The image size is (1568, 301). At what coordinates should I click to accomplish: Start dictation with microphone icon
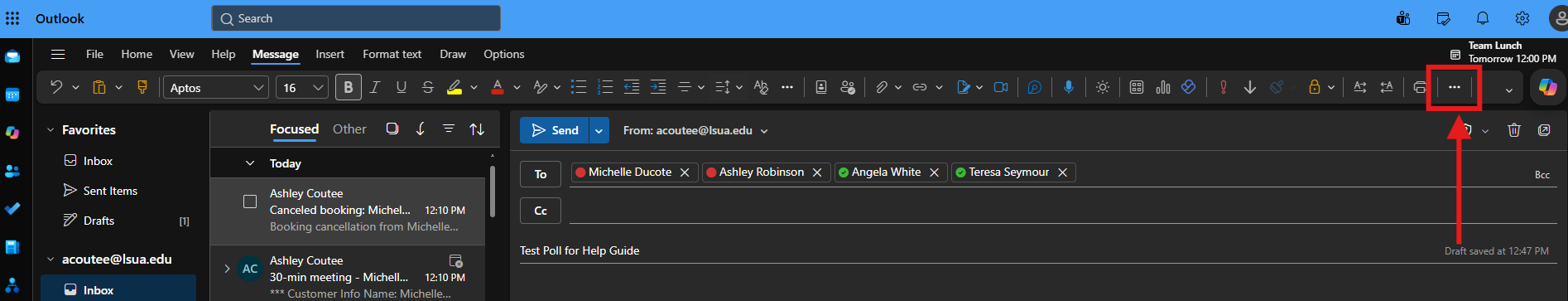(1069, 87)
